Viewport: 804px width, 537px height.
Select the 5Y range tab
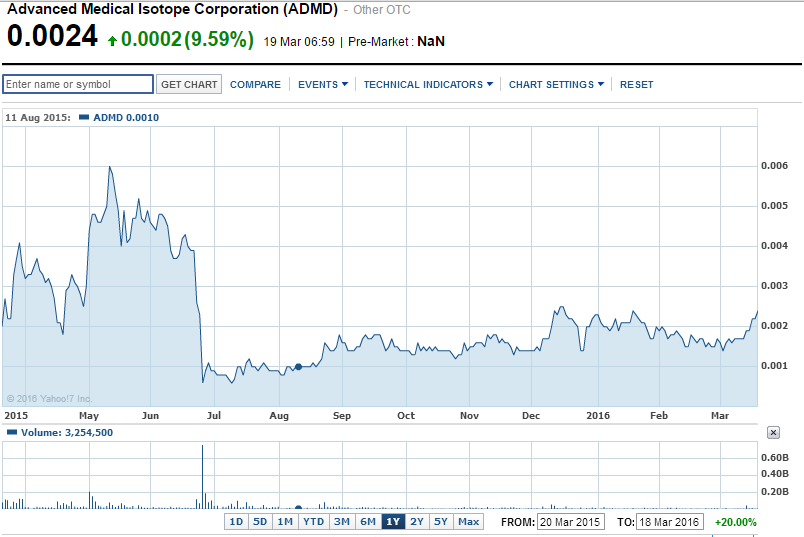pyautogui.click(x=441, y=522)
